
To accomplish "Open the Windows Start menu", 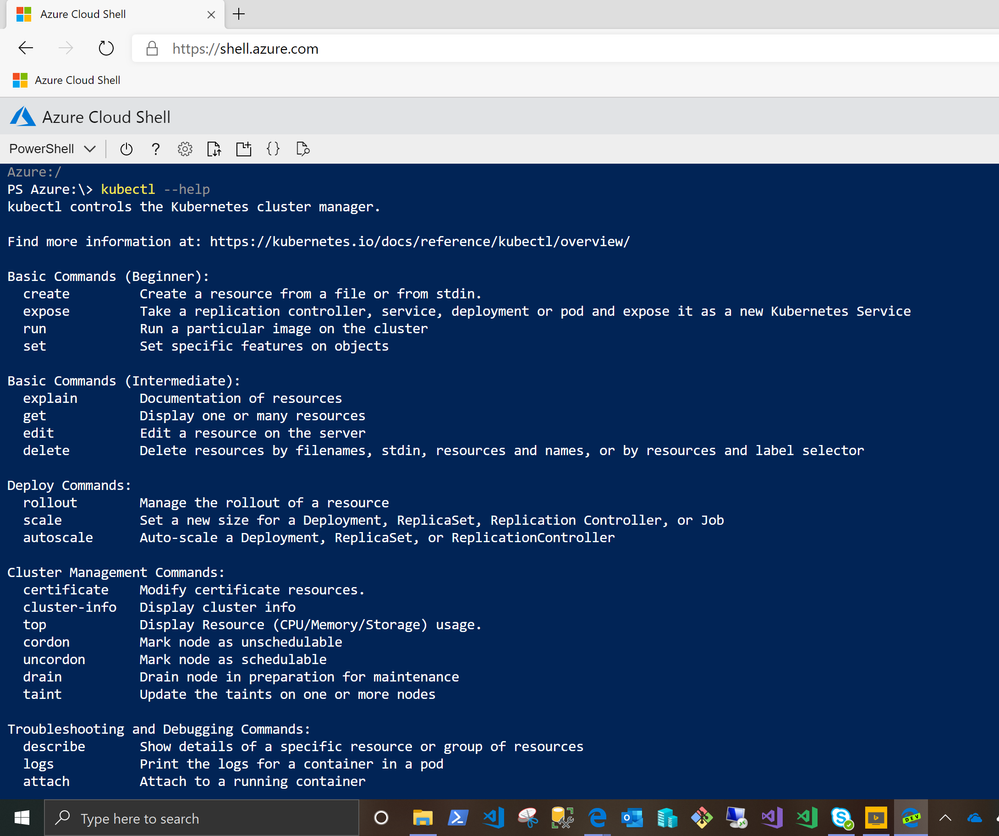I will pos(22,818).
